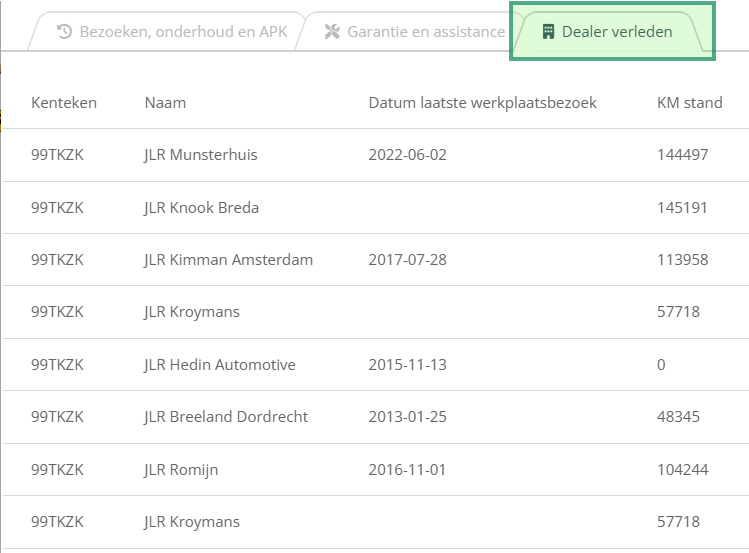The height and width of the screenshot is (553, 749).
Task: Click the KM stand column header
Action: (x=690, y=103)
